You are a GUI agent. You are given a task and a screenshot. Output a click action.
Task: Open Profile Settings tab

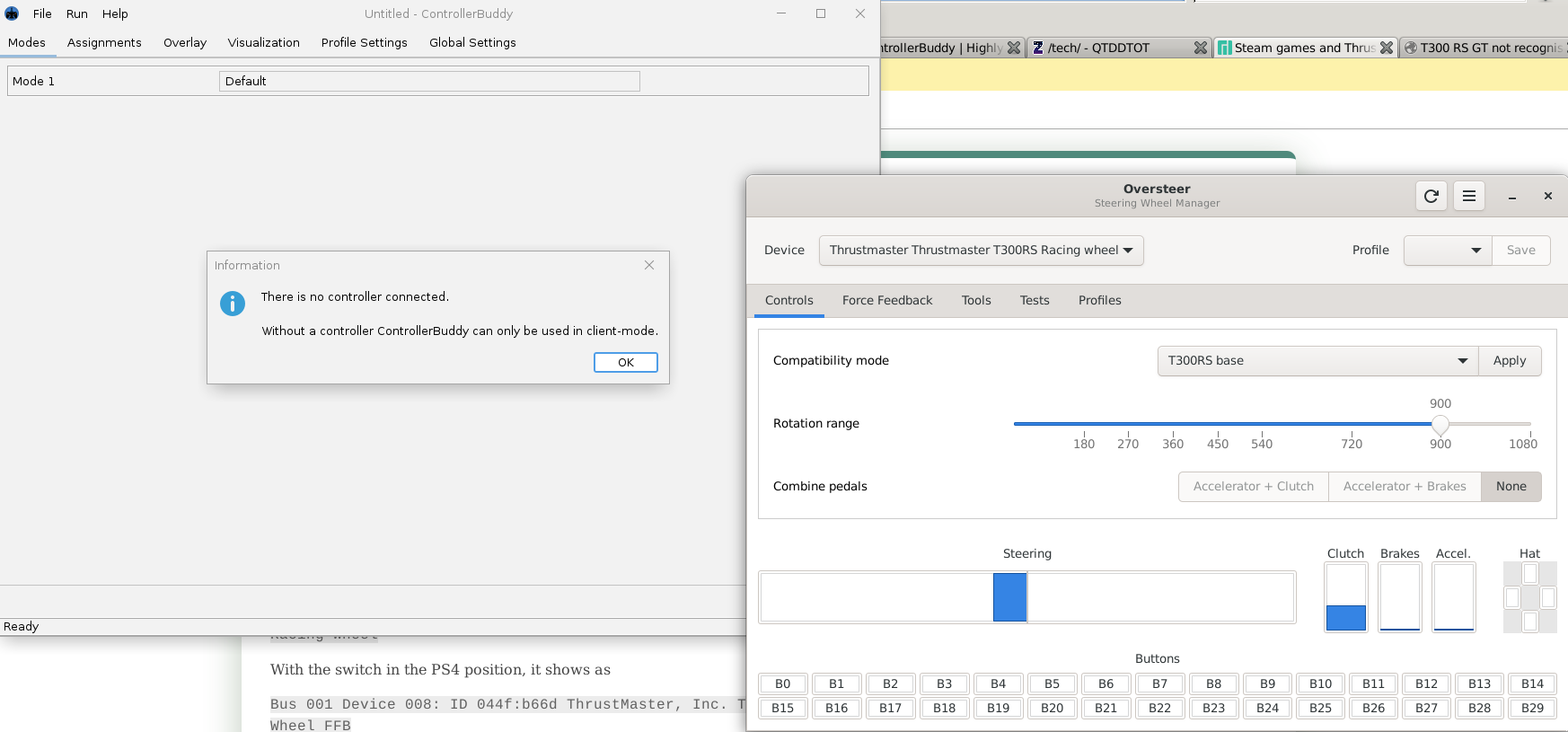click(365, 42)
